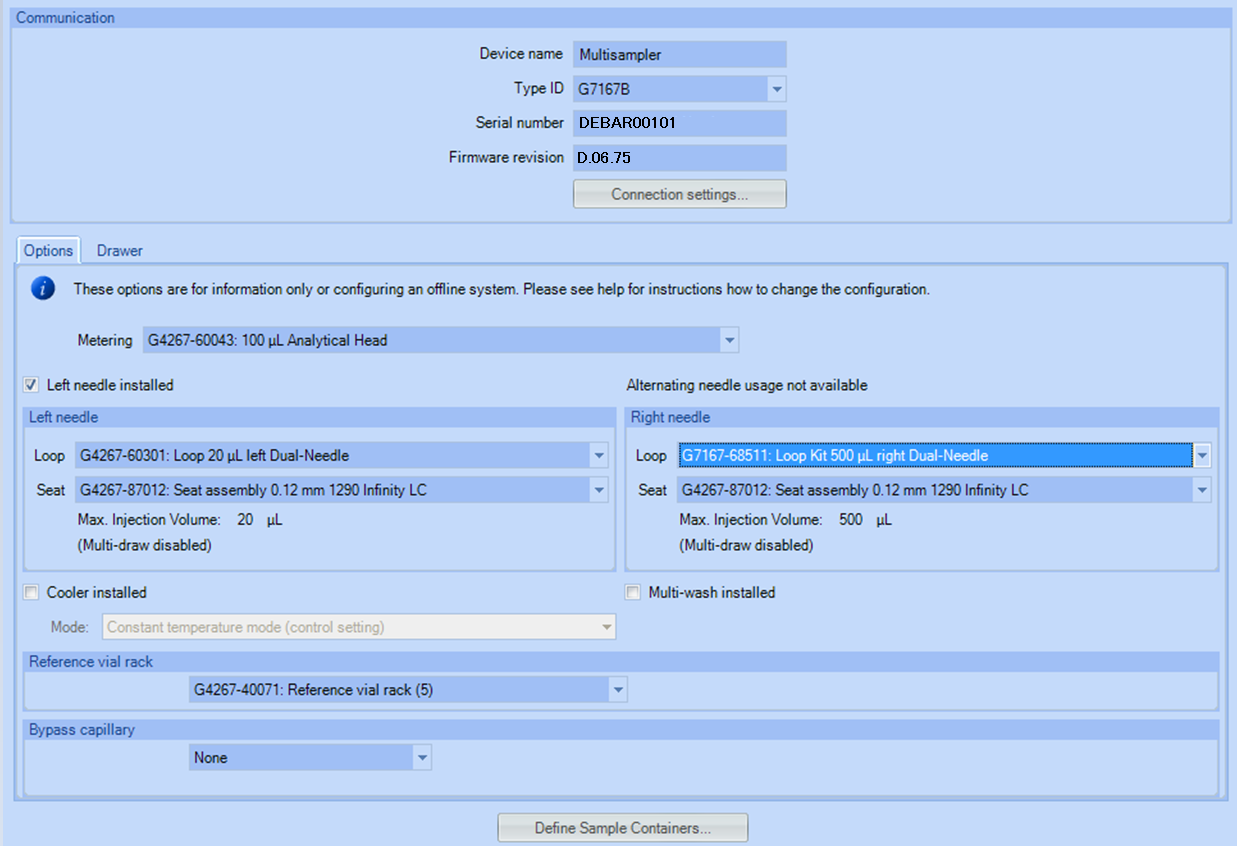Click the Bypass capillary dropdown arrow
The image size is (1237, 846).
(421, 757)
